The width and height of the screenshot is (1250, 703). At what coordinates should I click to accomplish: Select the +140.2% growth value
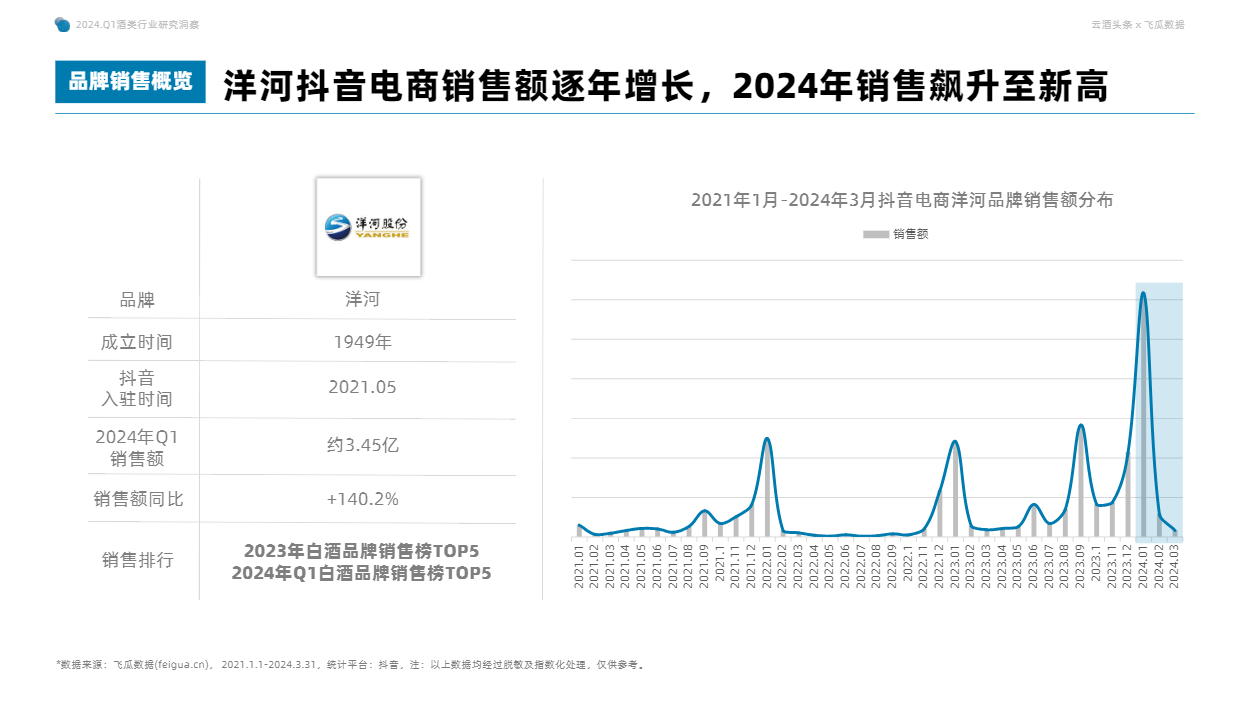[x=362, y=498]
